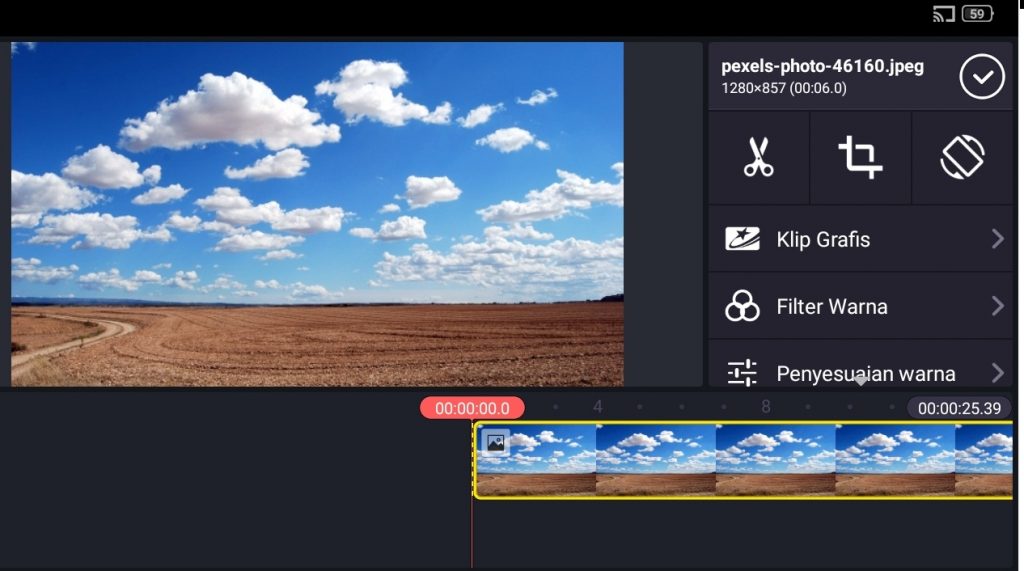The image size is (1024, 571).
Task: Expand the Penyesuaian warna chevron
Action: pyautogui.click(x=997, y=373)
